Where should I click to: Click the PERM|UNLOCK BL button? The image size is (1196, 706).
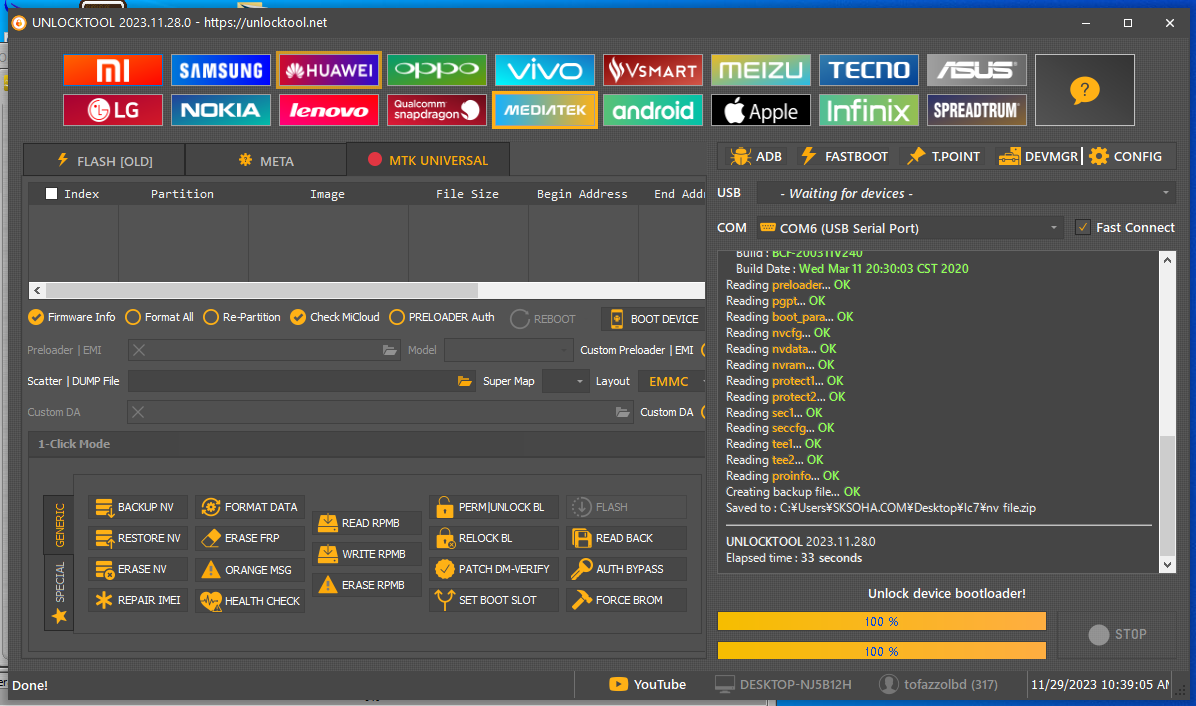coord(492,507)
